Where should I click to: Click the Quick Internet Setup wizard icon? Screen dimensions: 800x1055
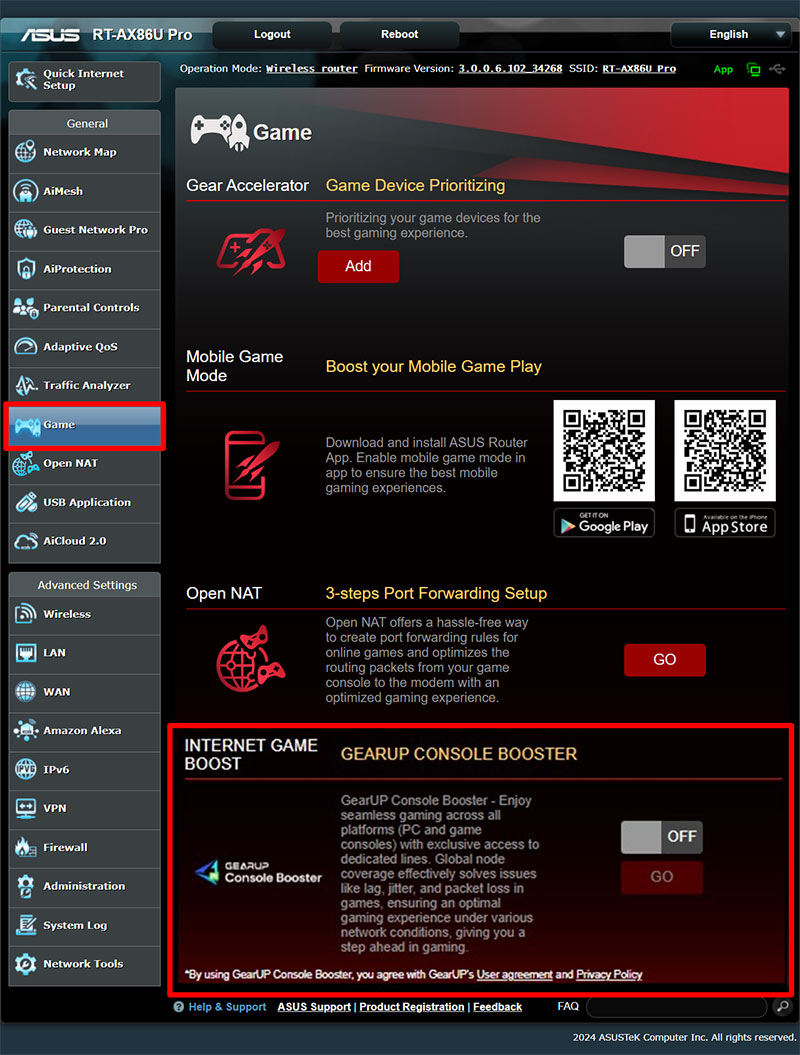26,79
